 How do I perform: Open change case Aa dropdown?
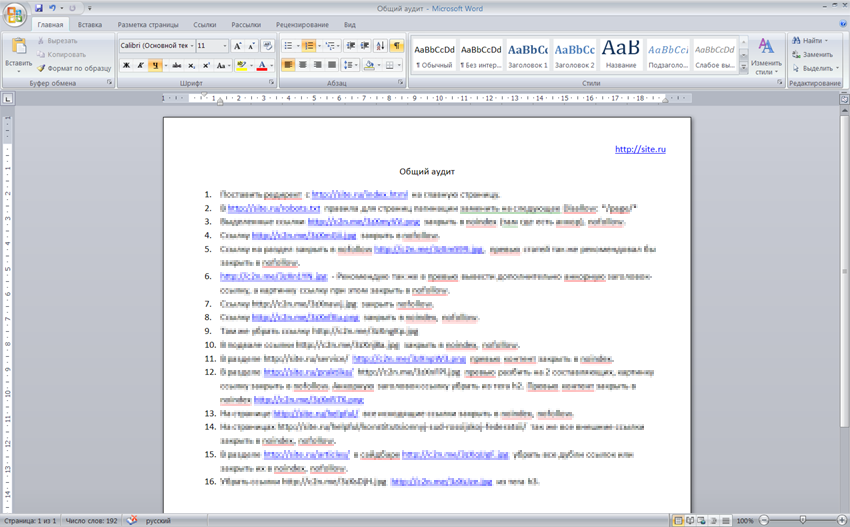click(222, 65)
